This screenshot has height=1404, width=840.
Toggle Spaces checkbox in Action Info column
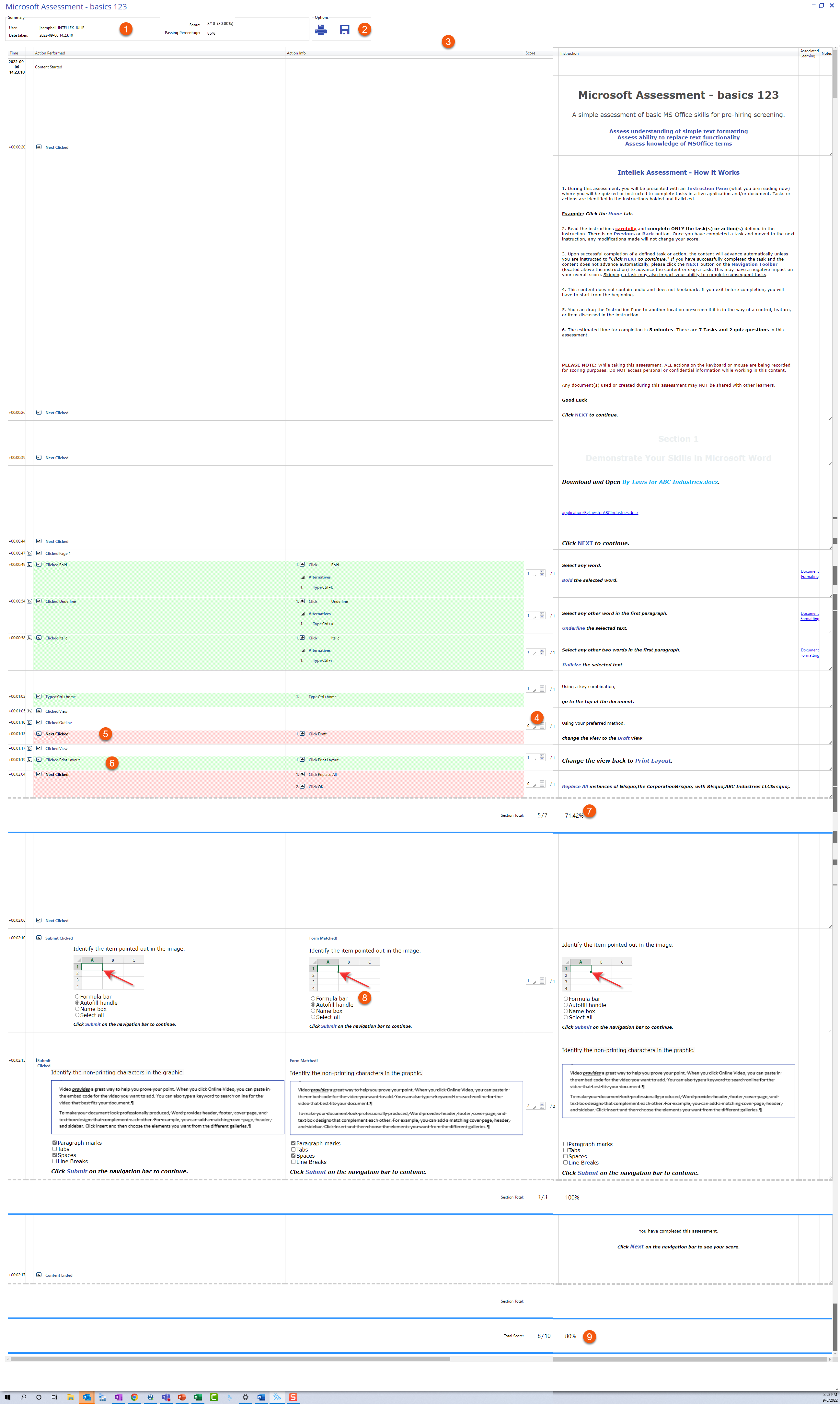point(293,1156)
